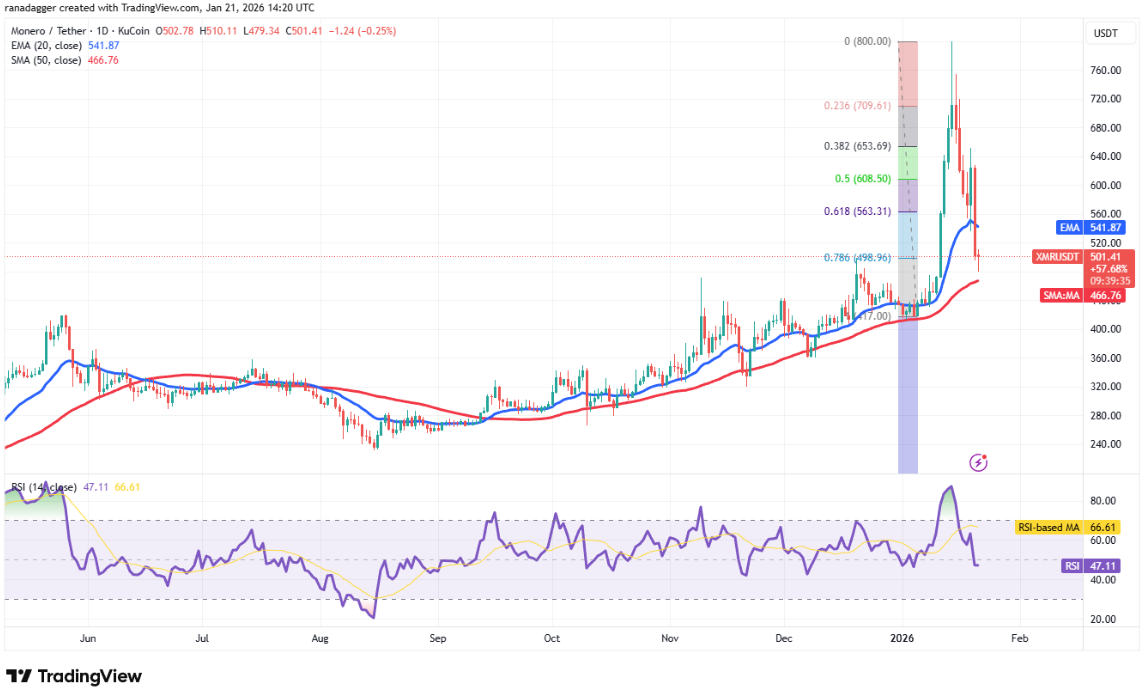
Task: Open the USDT currency selector on price axis
Action: (1105, 34)
